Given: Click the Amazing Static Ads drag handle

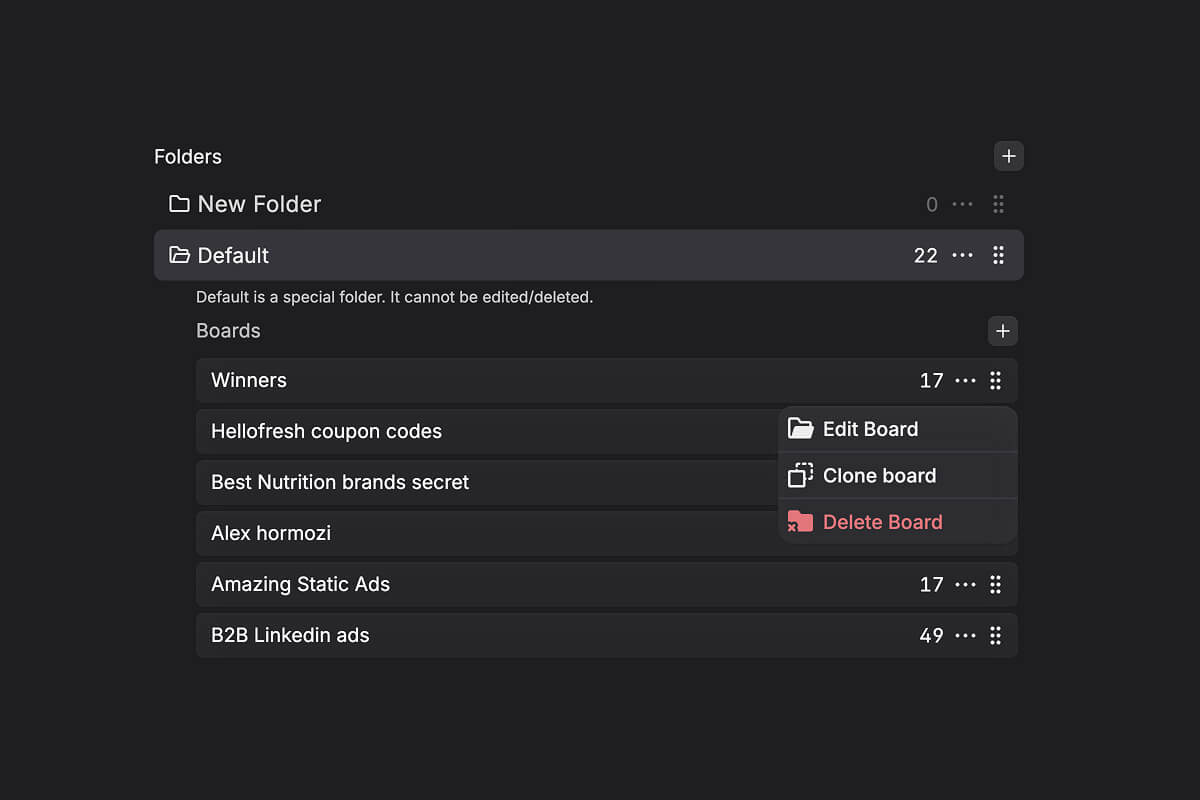Looking at the screenshot, I should click(995, 585).
